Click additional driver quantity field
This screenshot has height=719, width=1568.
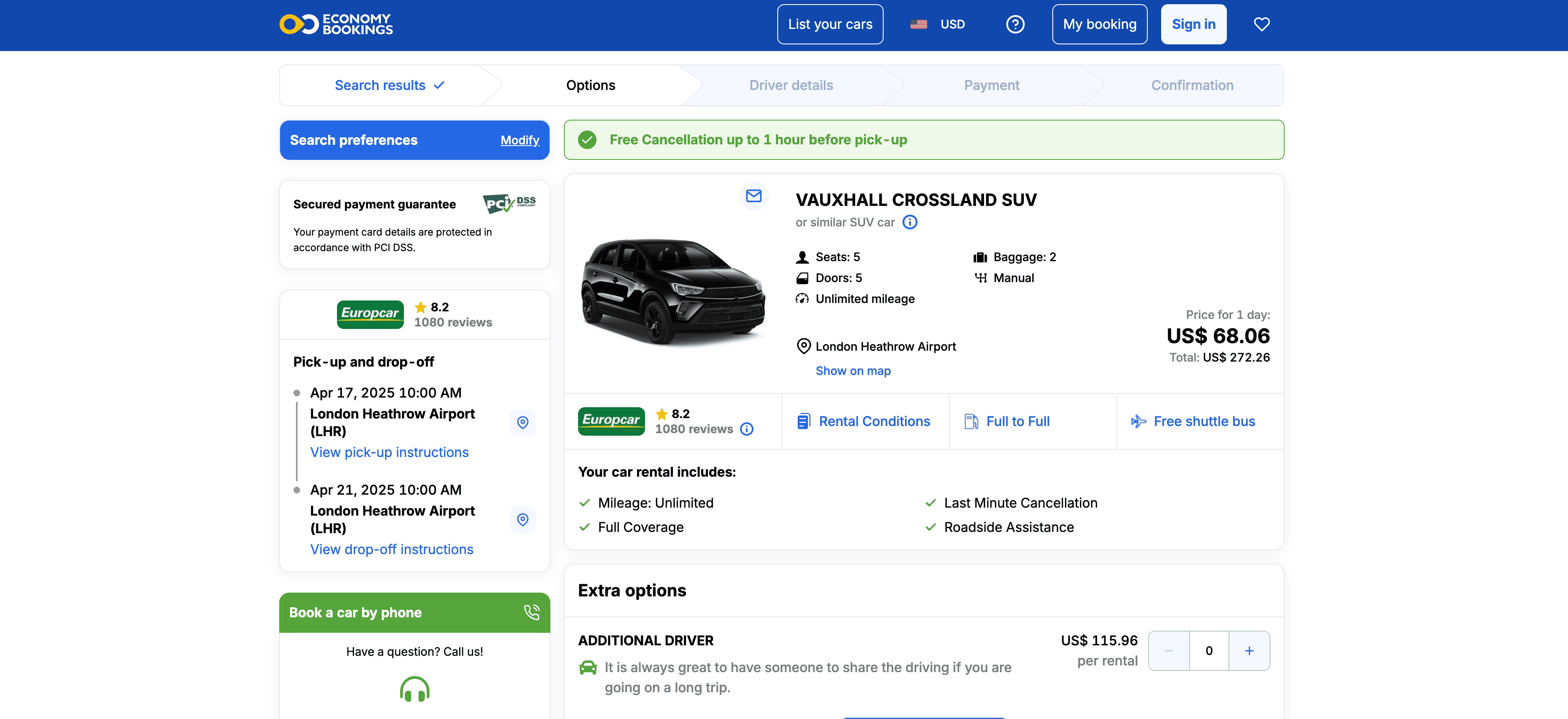click(1209, 651)
